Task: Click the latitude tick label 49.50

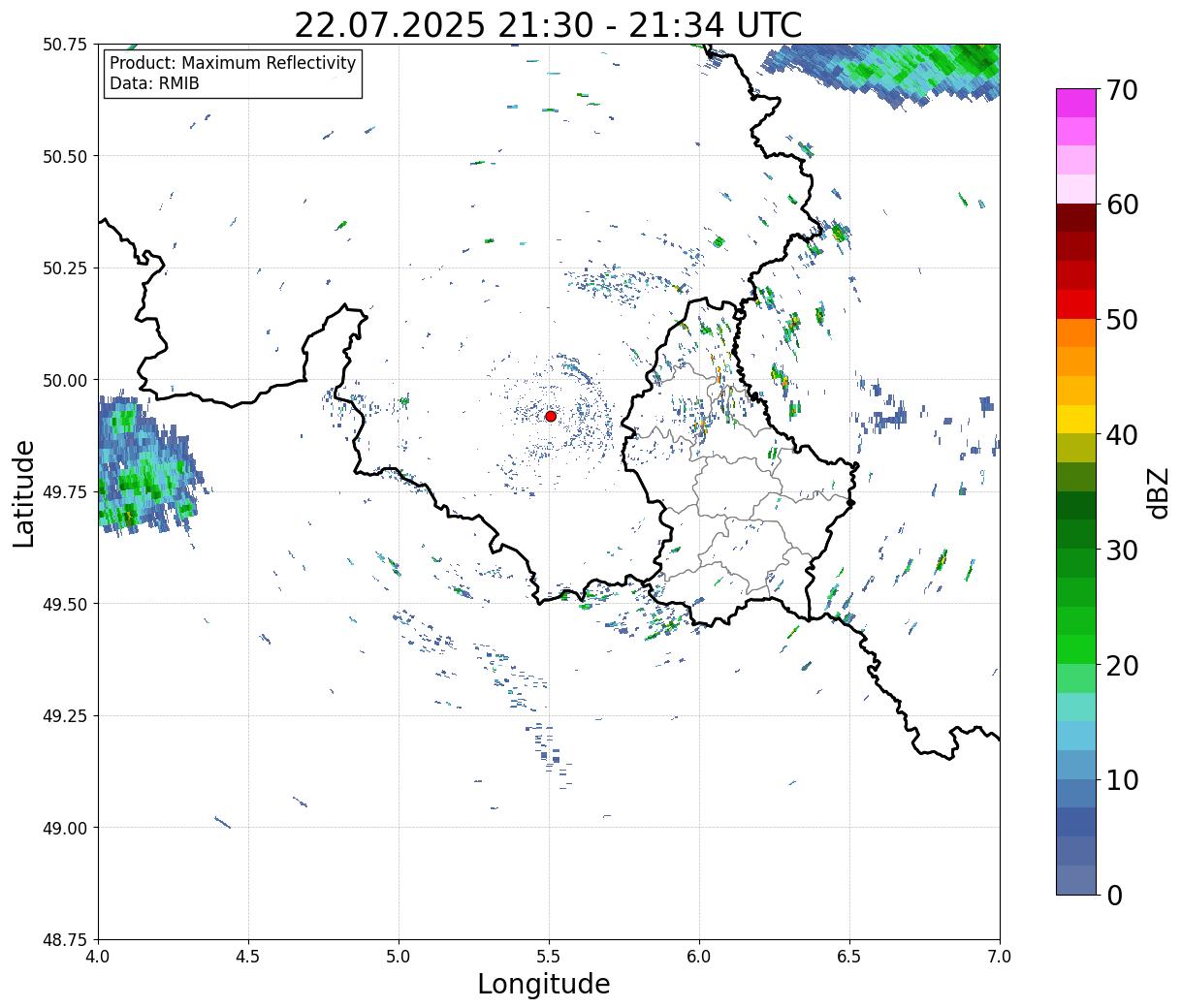Action: click(x=65, y=605)
